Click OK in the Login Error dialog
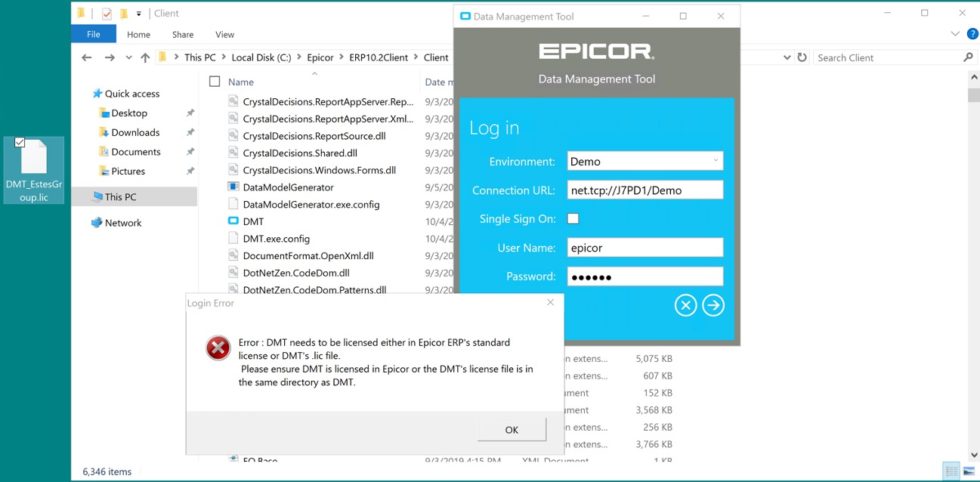Image resolution: width=980 pixels, height=482 pixels. (511, 429)
